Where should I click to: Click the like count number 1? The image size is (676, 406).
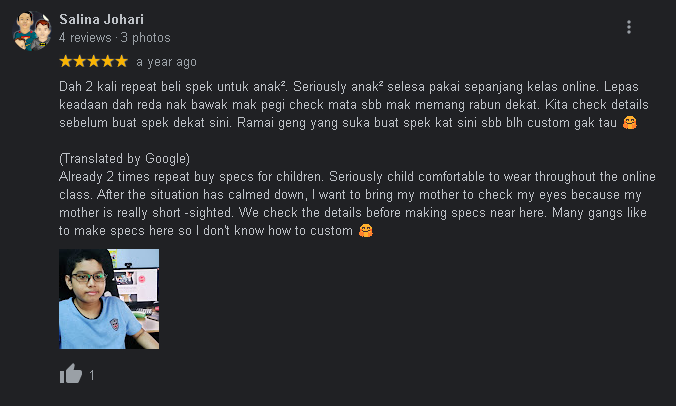tap(92, 375)
